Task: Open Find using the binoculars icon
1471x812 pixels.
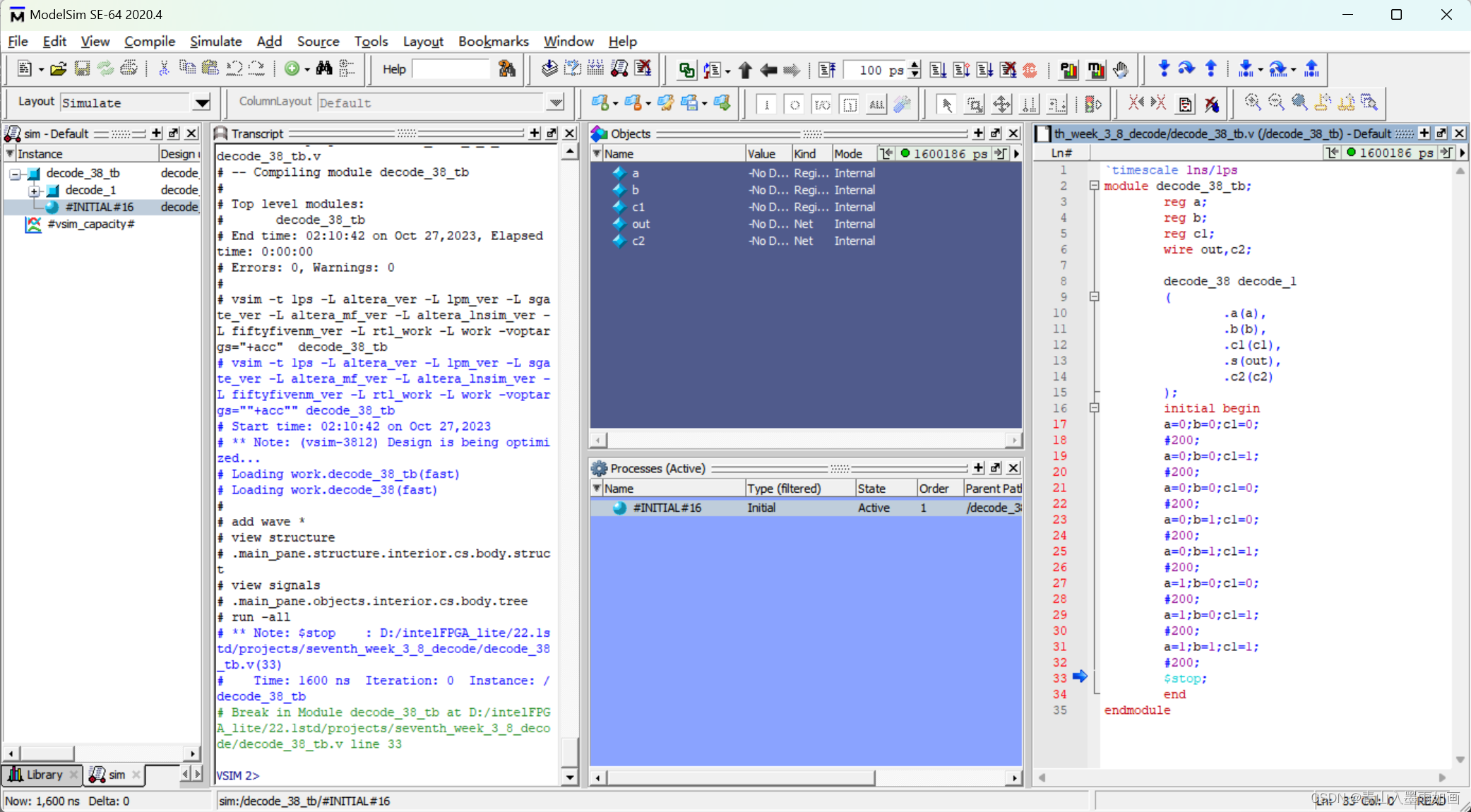Action: (x=325, y=68)
